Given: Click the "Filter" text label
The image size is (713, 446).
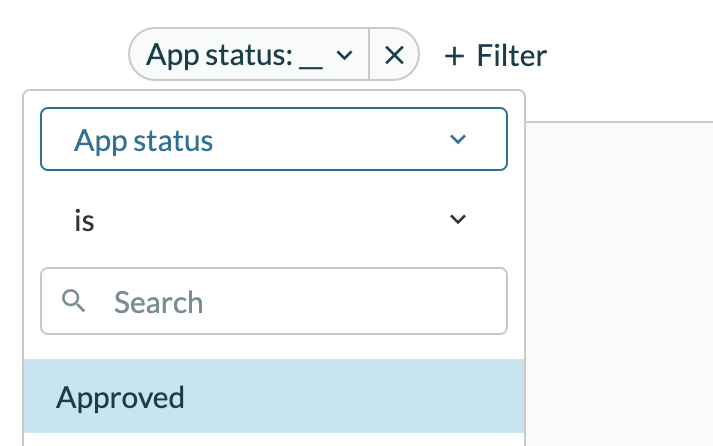Looking at the screenshot, I should tap(512, 55).
